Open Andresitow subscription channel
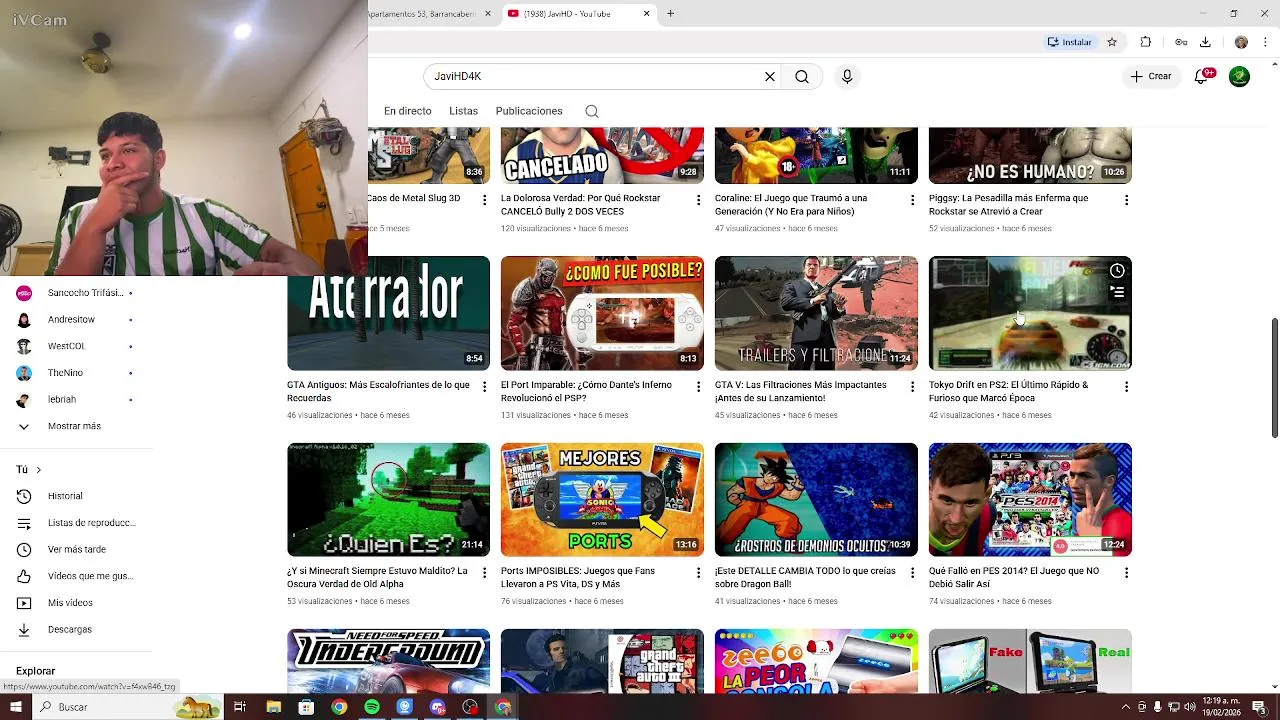This screenshot has height=720, width=1280. tap(75, 320)
